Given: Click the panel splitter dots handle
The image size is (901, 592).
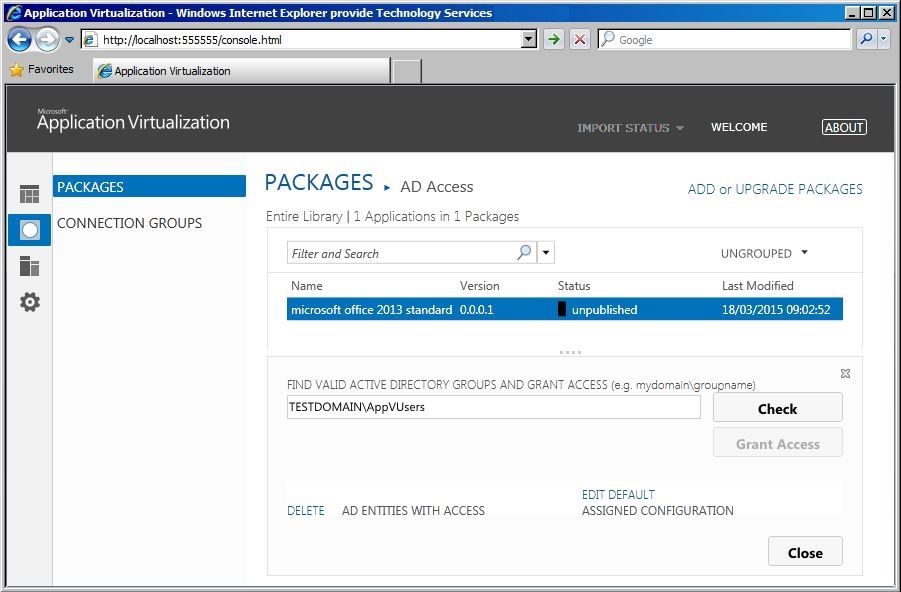Looking at the screenshot, I should pyautogui.click(x=570, y=352).
